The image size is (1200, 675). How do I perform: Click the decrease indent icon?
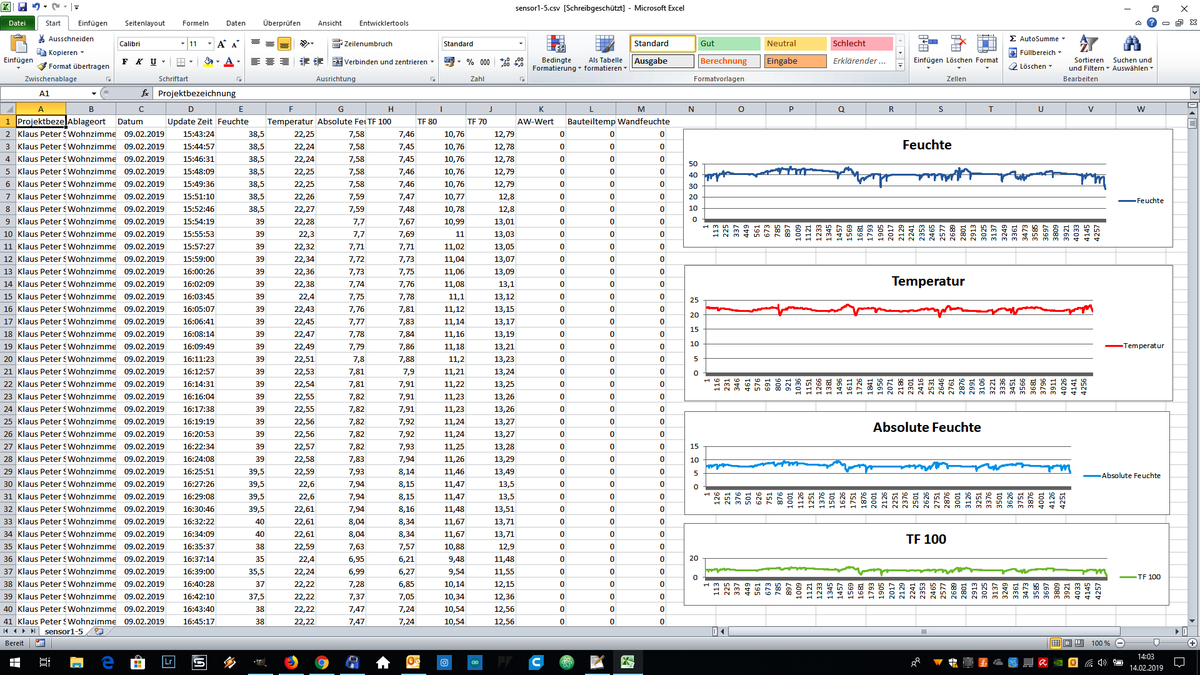point(306,62)
